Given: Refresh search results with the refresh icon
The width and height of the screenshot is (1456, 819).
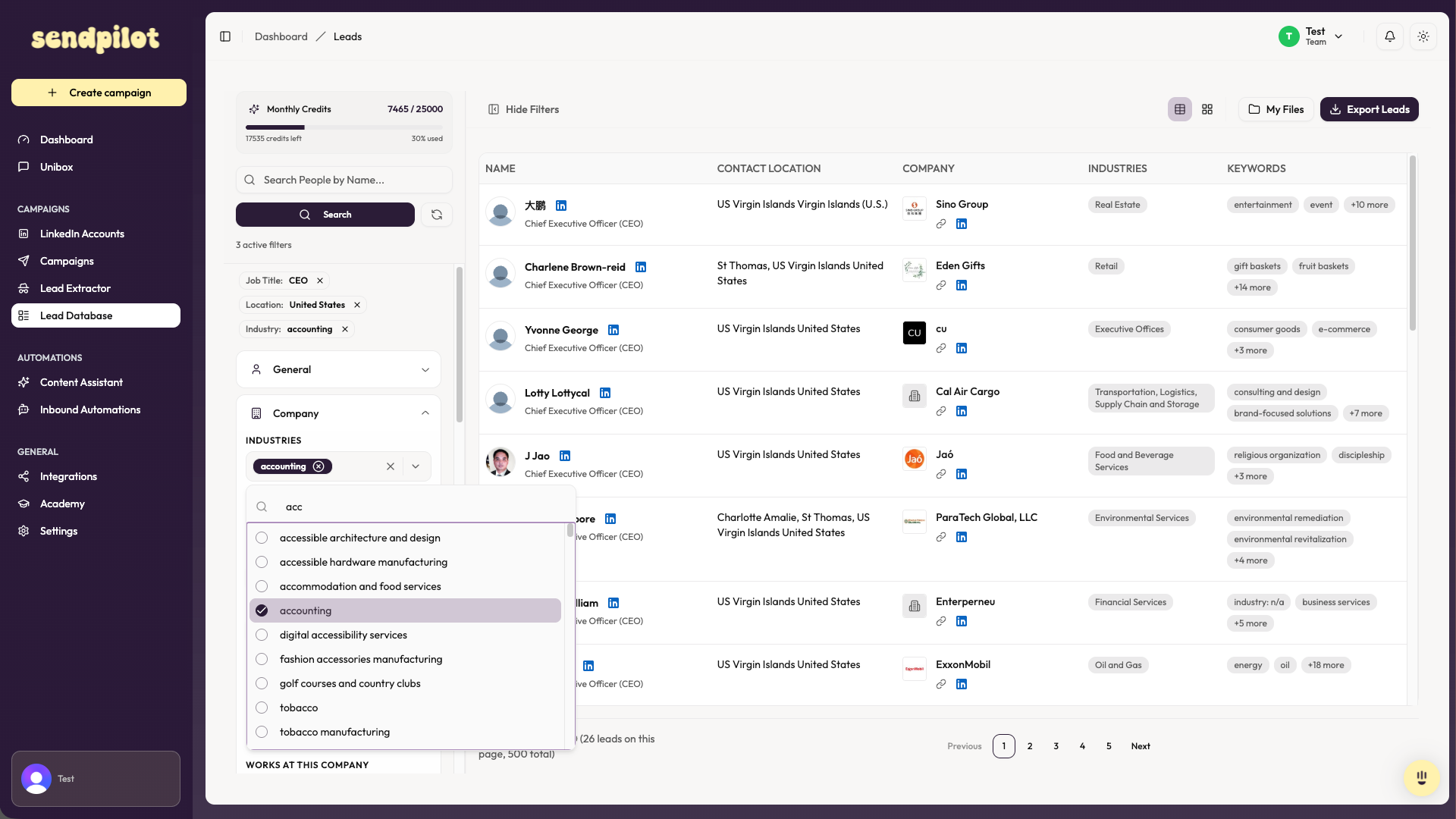Looking at the screenshot, I should click(x=437, y=215).
